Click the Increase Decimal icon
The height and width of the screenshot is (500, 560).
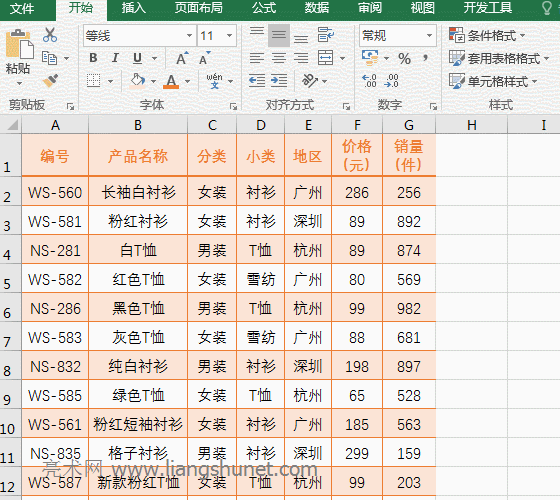click(x=369, y=81)
